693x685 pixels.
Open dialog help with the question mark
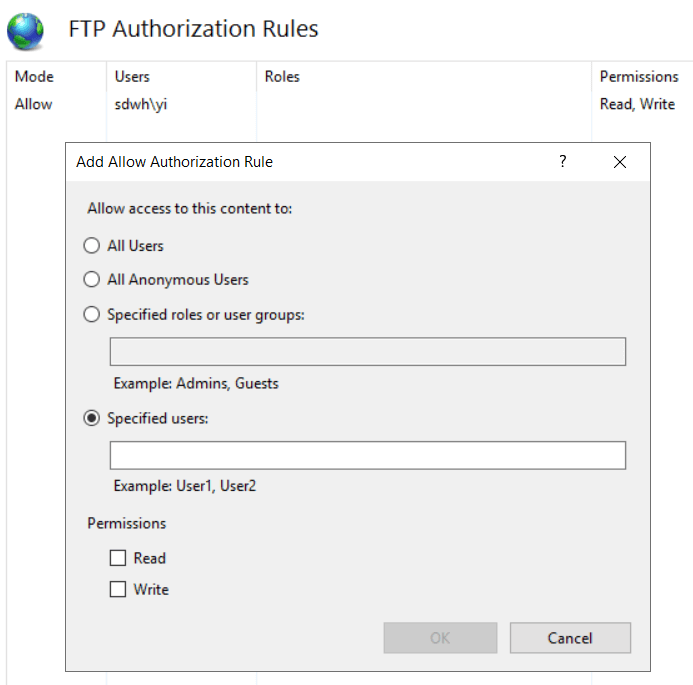point(563,161)
